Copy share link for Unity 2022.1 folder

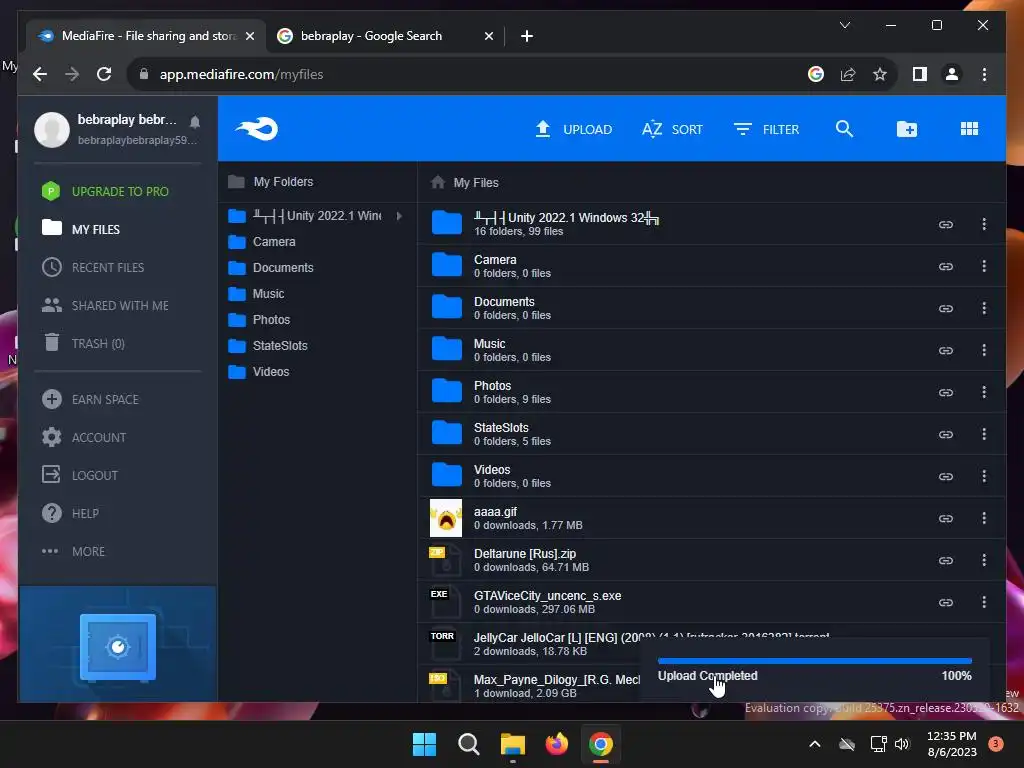point(946,224)
